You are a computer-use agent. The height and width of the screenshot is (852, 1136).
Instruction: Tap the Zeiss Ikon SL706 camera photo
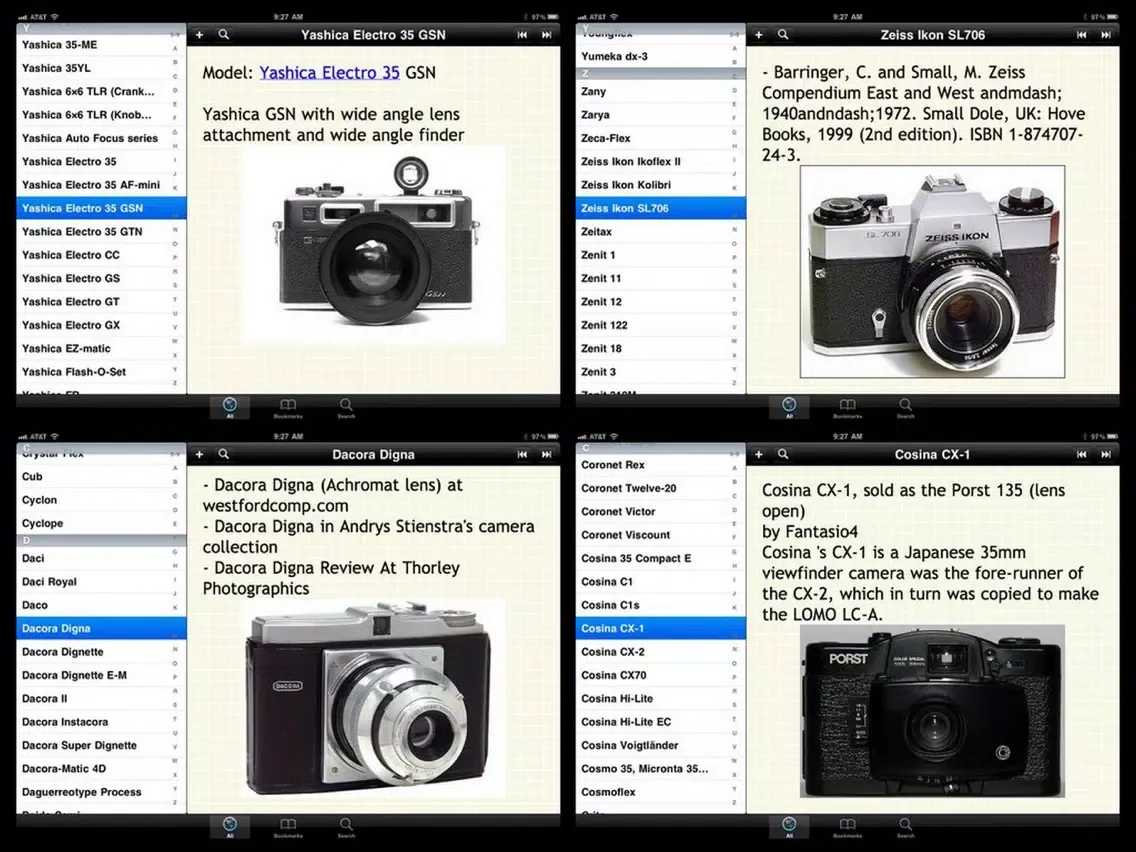[x=932, y=271]
